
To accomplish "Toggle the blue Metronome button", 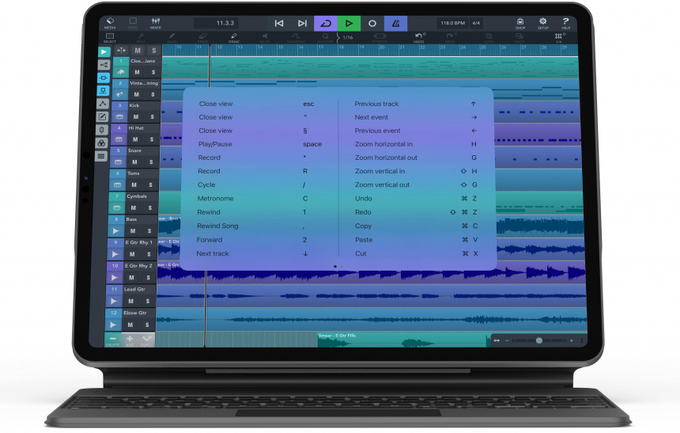I will 396,23.
